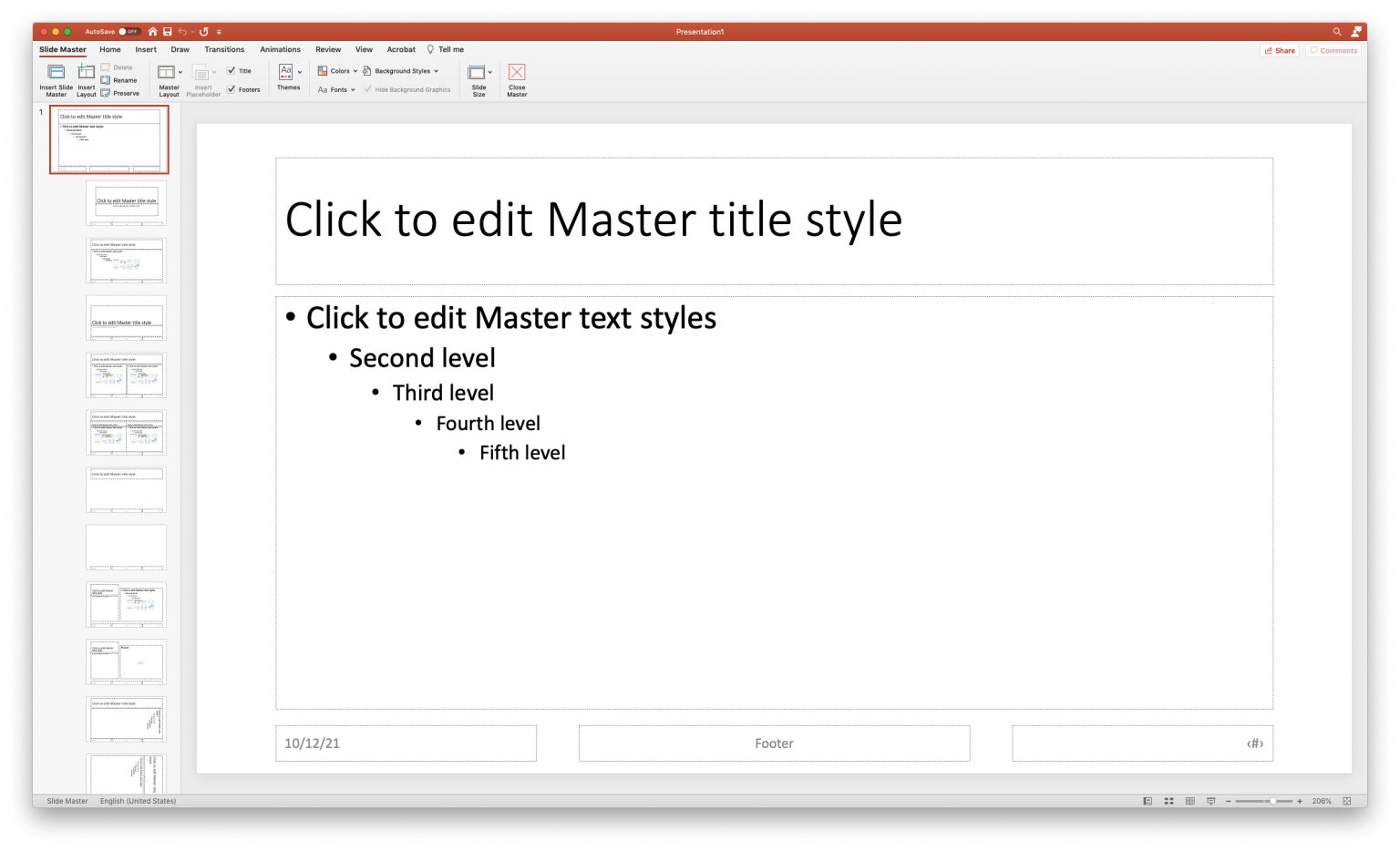Toggle the AutoSave switch

click(129, 32)
